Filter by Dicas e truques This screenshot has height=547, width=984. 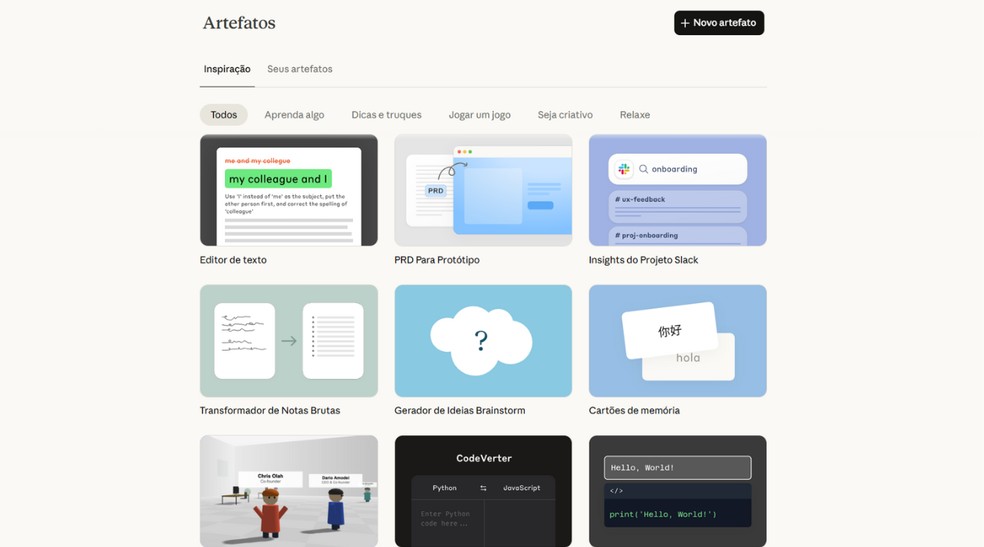pos(387,115)
